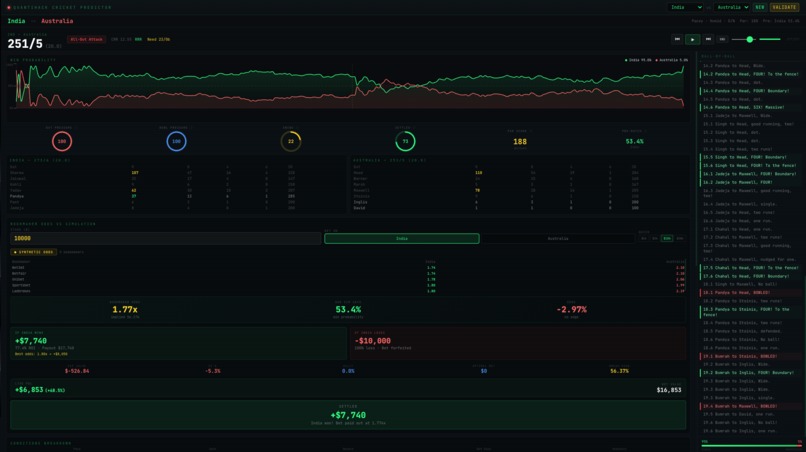The image size is (806, 452).
Task: Click the win probability chart
Action: (352, 85)
